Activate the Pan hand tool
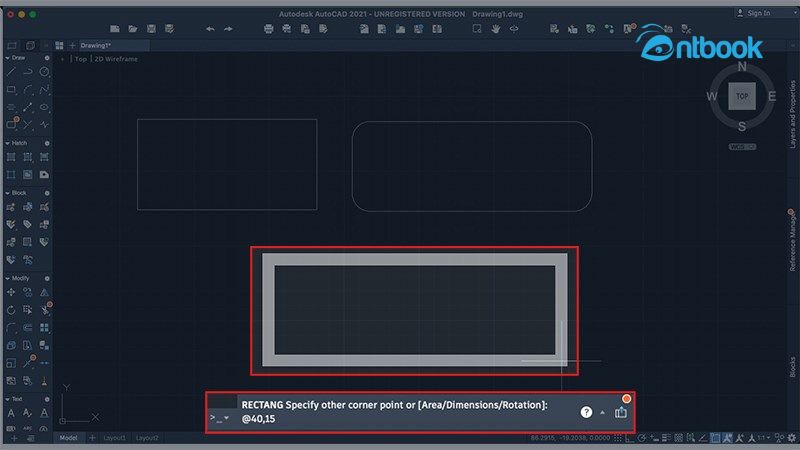The image size is (800, 450). [x=495, y=29]
